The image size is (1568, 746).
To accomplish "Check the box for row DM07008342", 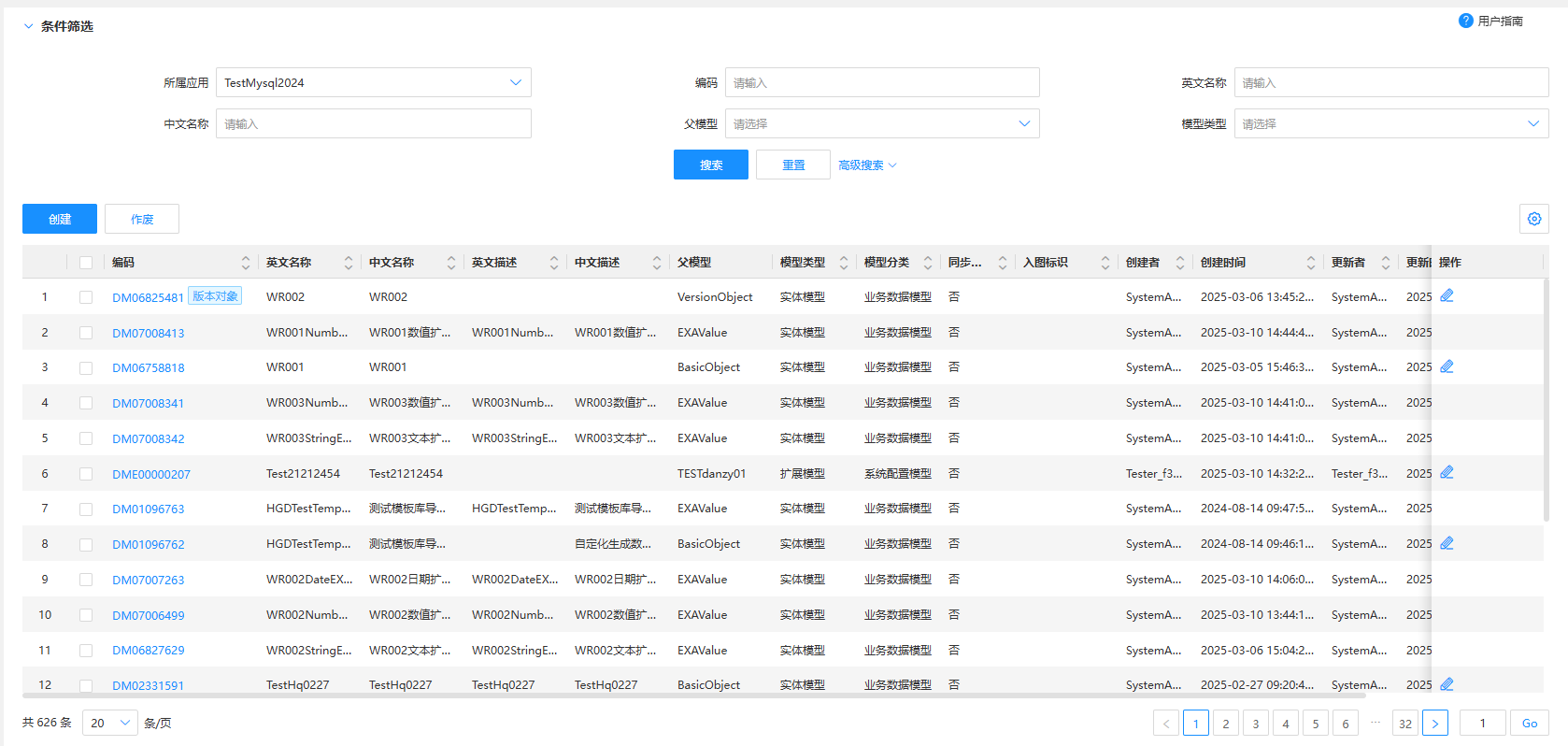I will (86, 438).
